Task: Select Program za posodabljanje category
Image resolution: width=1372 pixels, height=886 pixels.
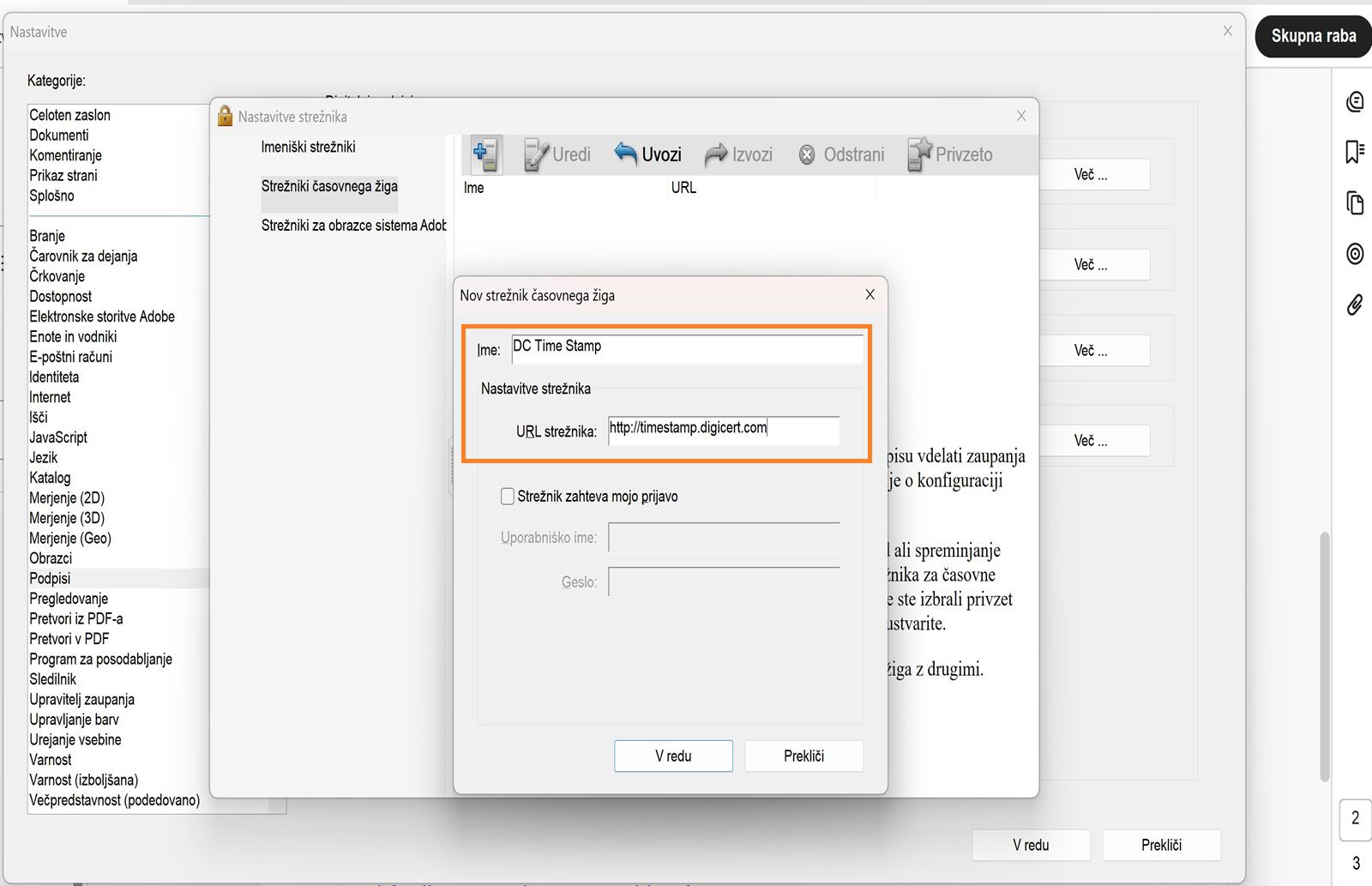Action: [101, 660]
